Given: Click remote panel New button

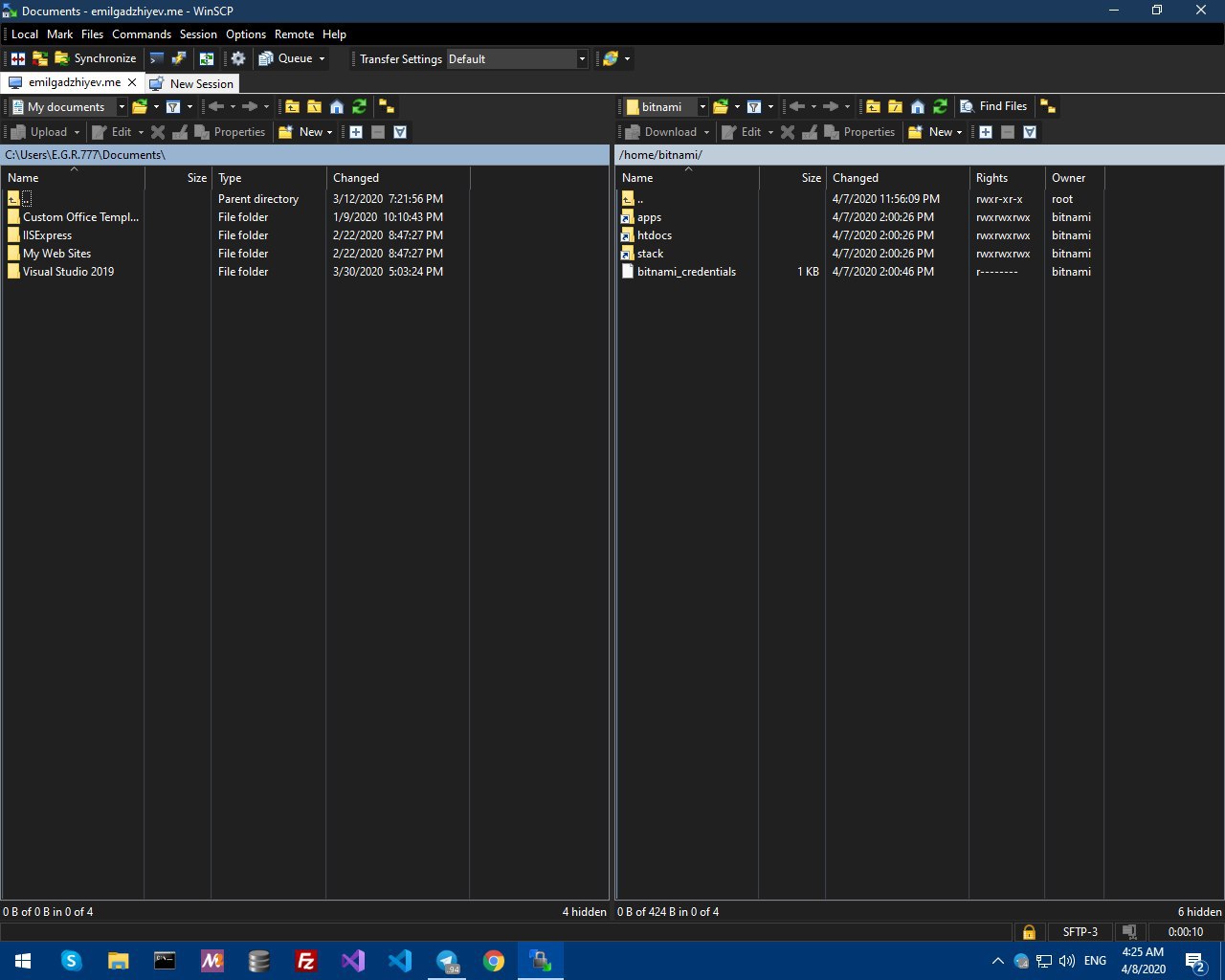Looking at the screenshot, I should pyautogui.click(x=930, y=132).
